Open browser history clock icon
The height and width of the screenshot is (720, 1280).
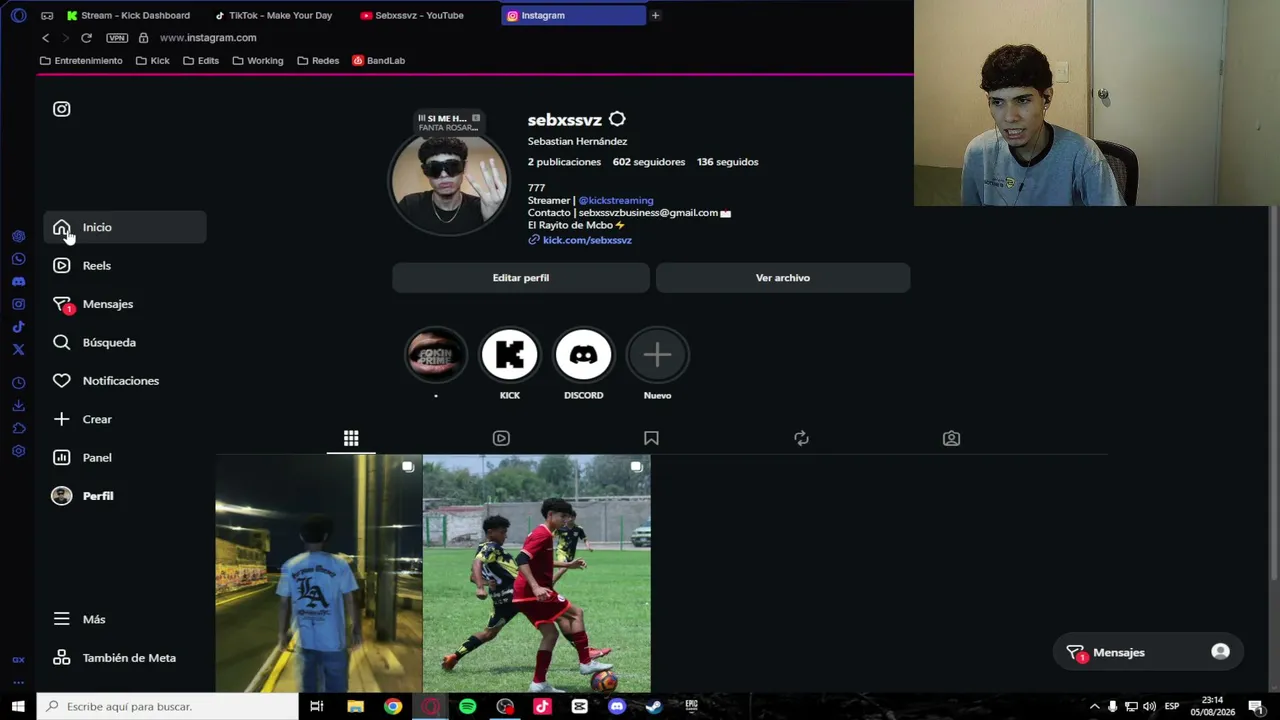pos(18,383)
